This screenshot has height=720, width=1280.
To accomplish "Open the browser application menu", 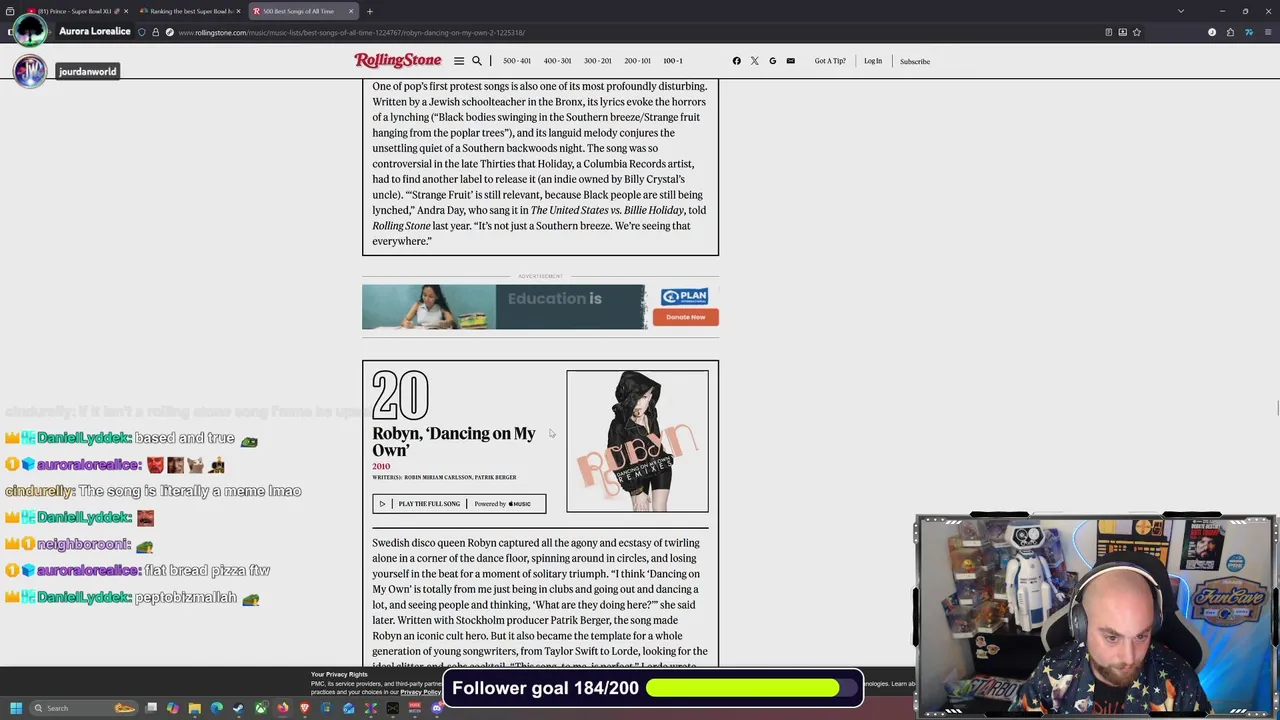I will pos(1268,32).
